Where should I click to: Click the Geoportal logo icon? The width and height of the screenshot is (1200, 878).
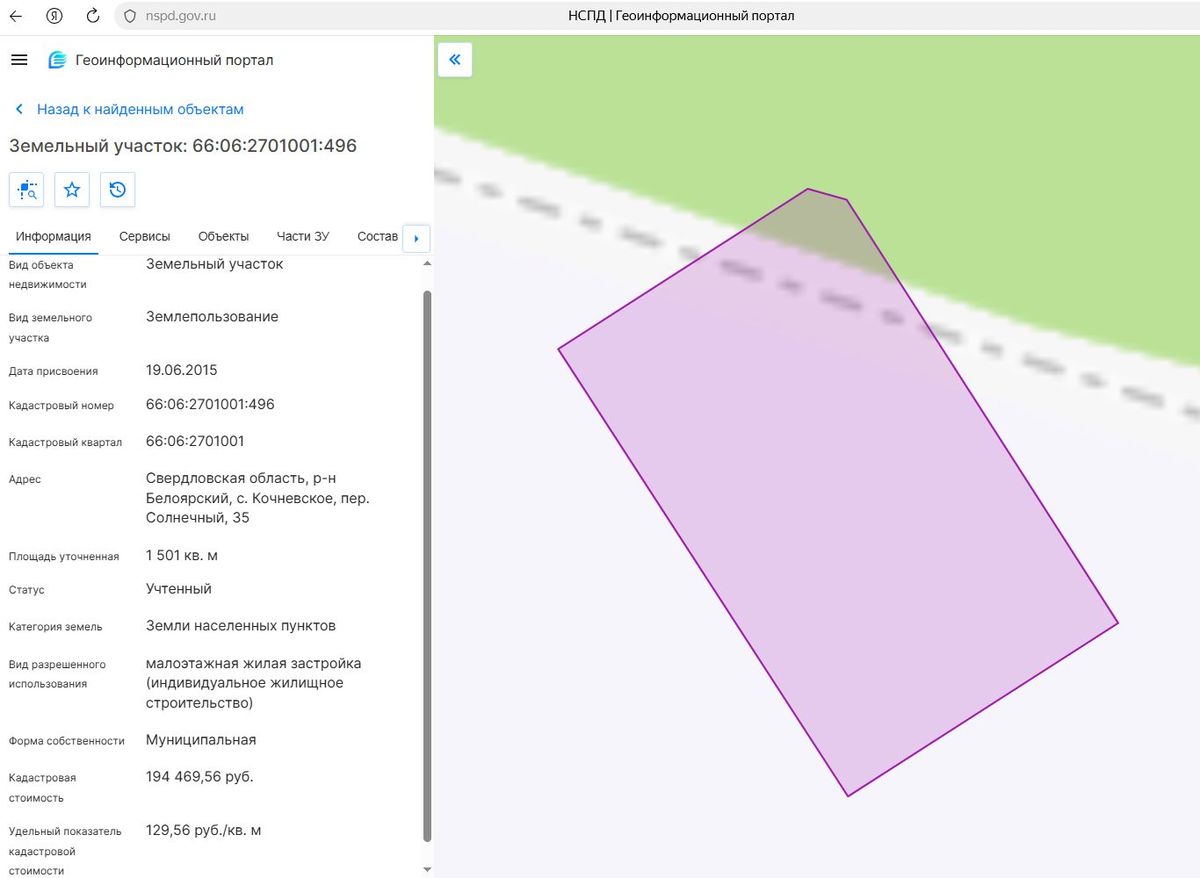tap(57, 60)
